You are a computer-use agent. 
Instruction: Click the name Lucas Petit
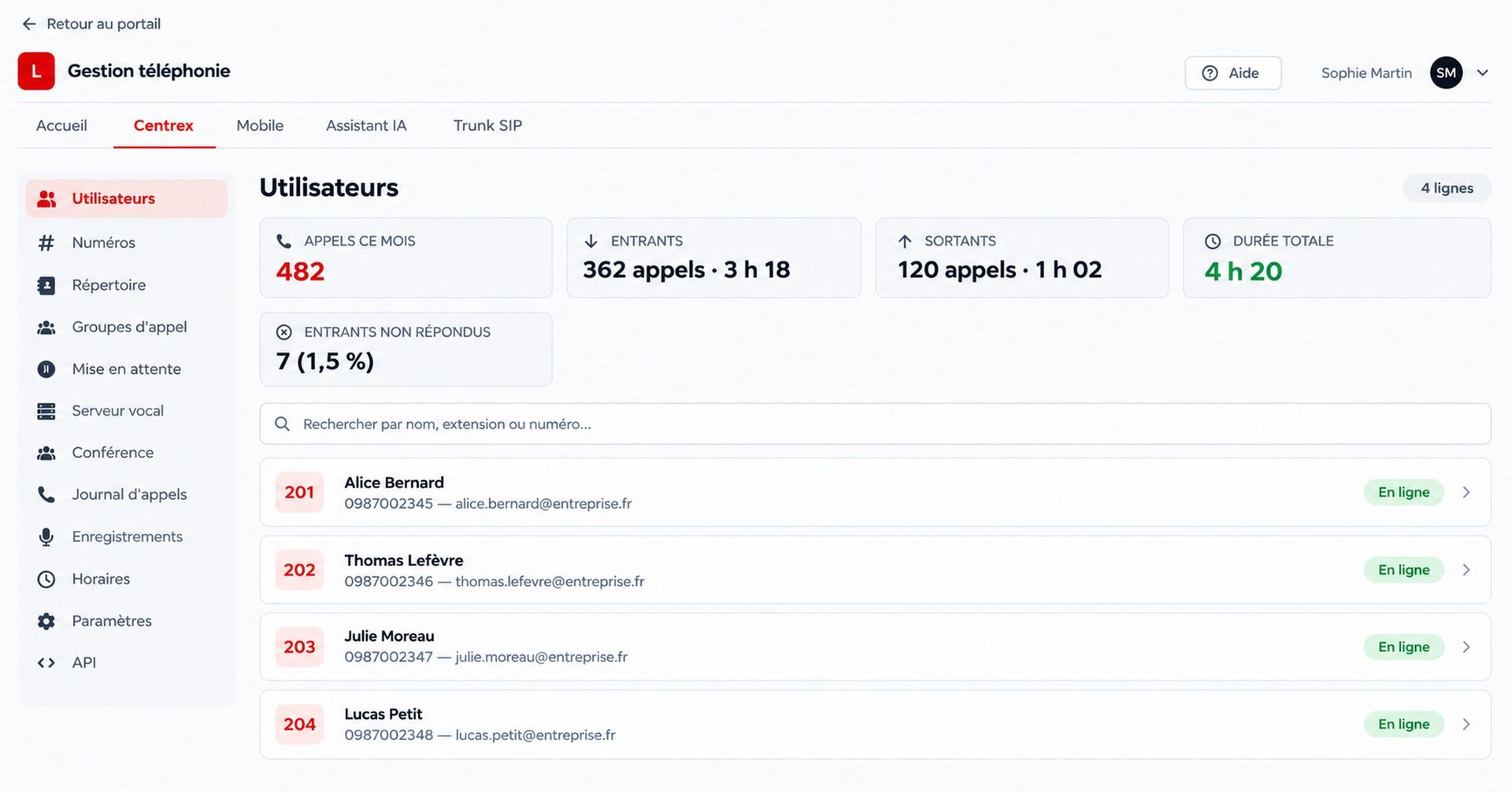point(384,715)
